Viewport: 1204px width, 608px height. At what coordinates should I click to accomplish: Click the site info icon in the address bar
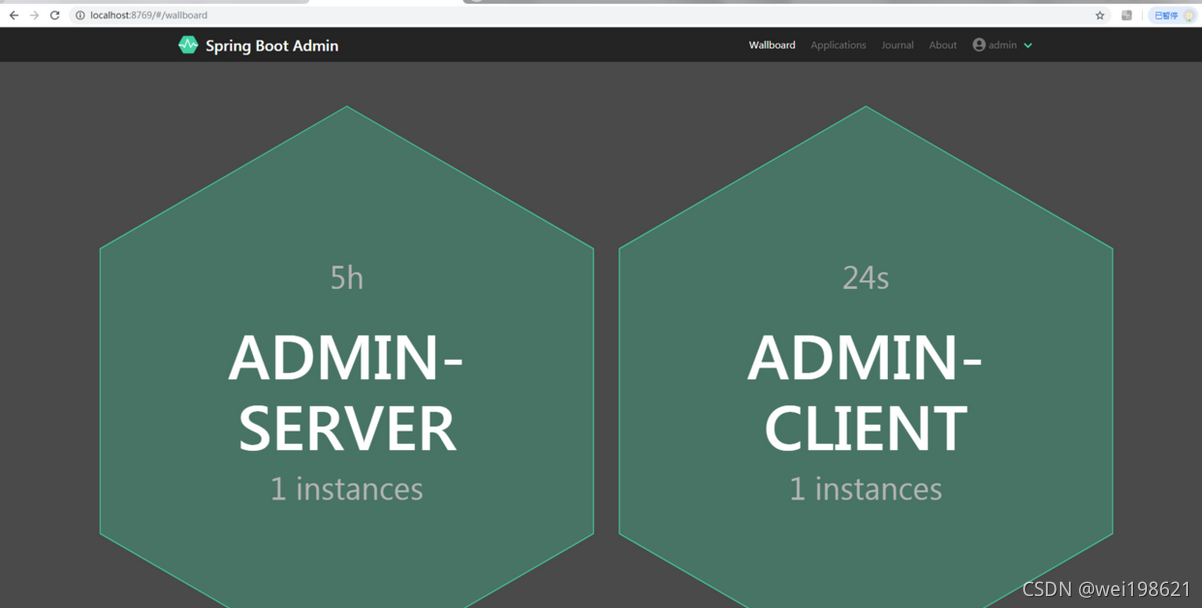click(80, 15)
